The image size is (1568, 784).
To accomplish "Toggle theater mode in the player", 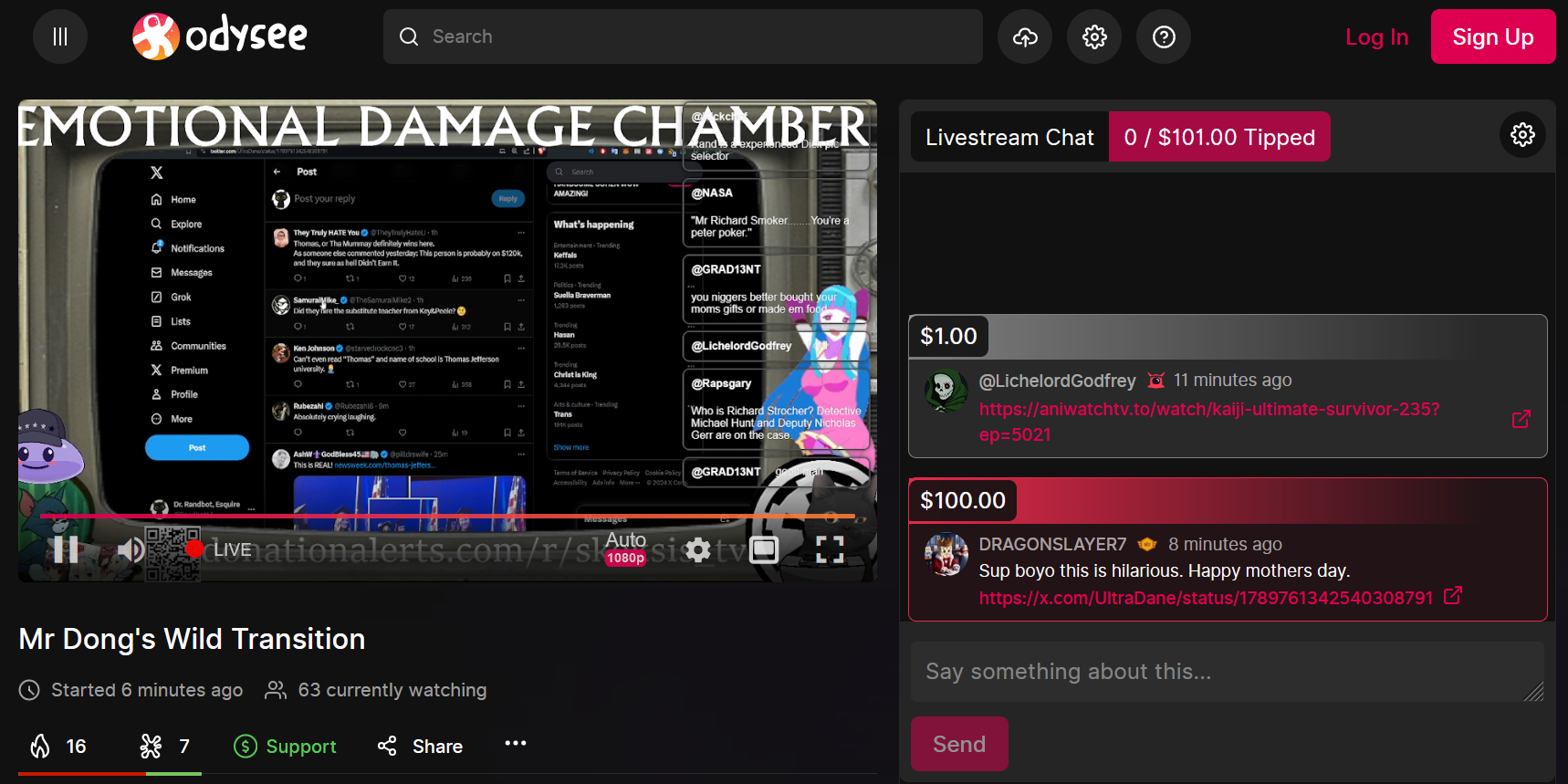I will coord(764,549).
